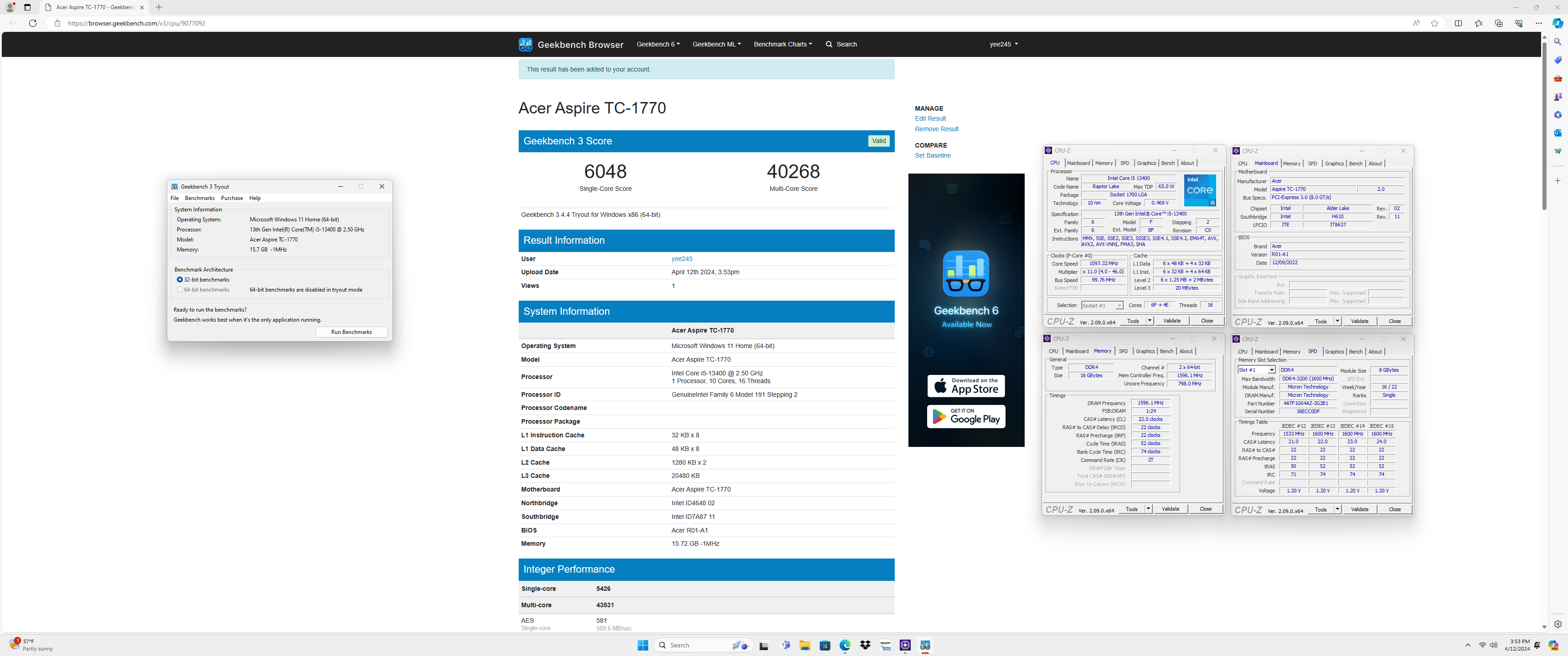This screenshot has height=656, width=1568.
Task: Click Set Baseline link
Action: [x=933, y=155]
